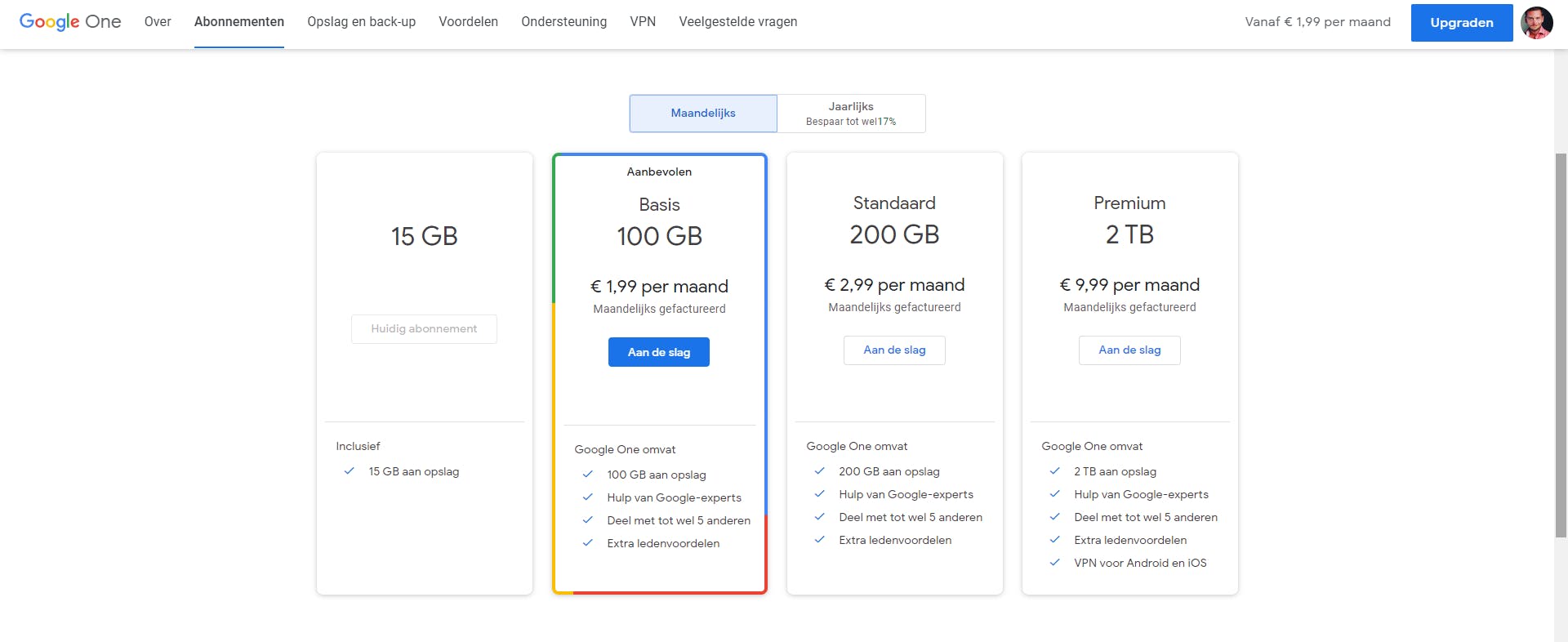Screen dimensions: 1568x642
Task: Click the Huidig abonnement button
Action: (x=424, y=329)
